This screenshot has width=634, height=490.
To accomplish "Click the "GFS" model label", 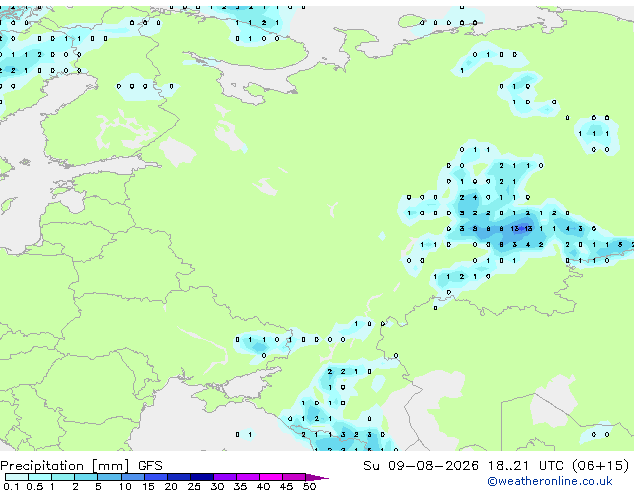I will (x=150, y=466).
